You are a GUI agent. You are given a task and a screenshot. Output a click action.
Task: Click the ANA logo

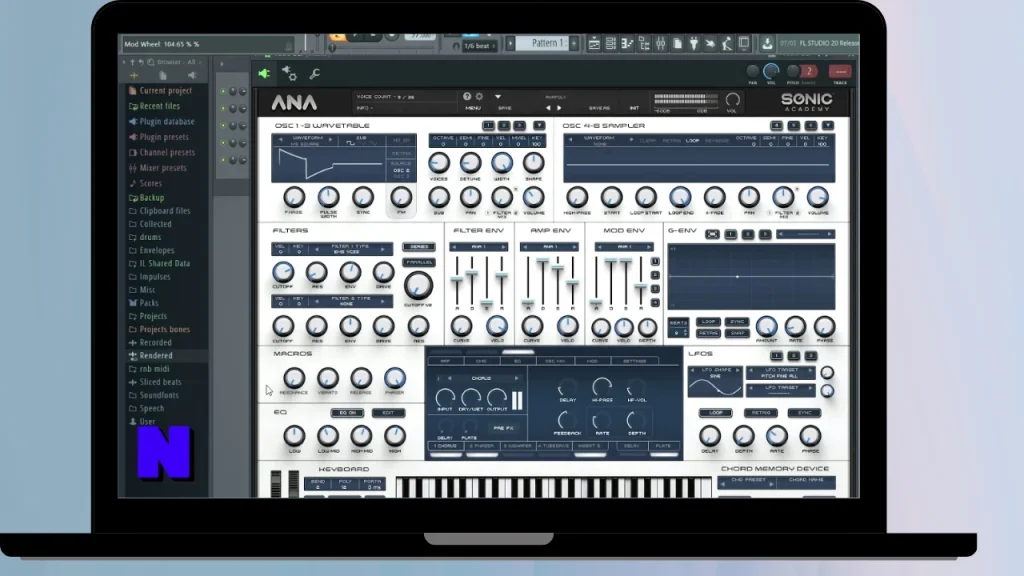tap(295, 103)
